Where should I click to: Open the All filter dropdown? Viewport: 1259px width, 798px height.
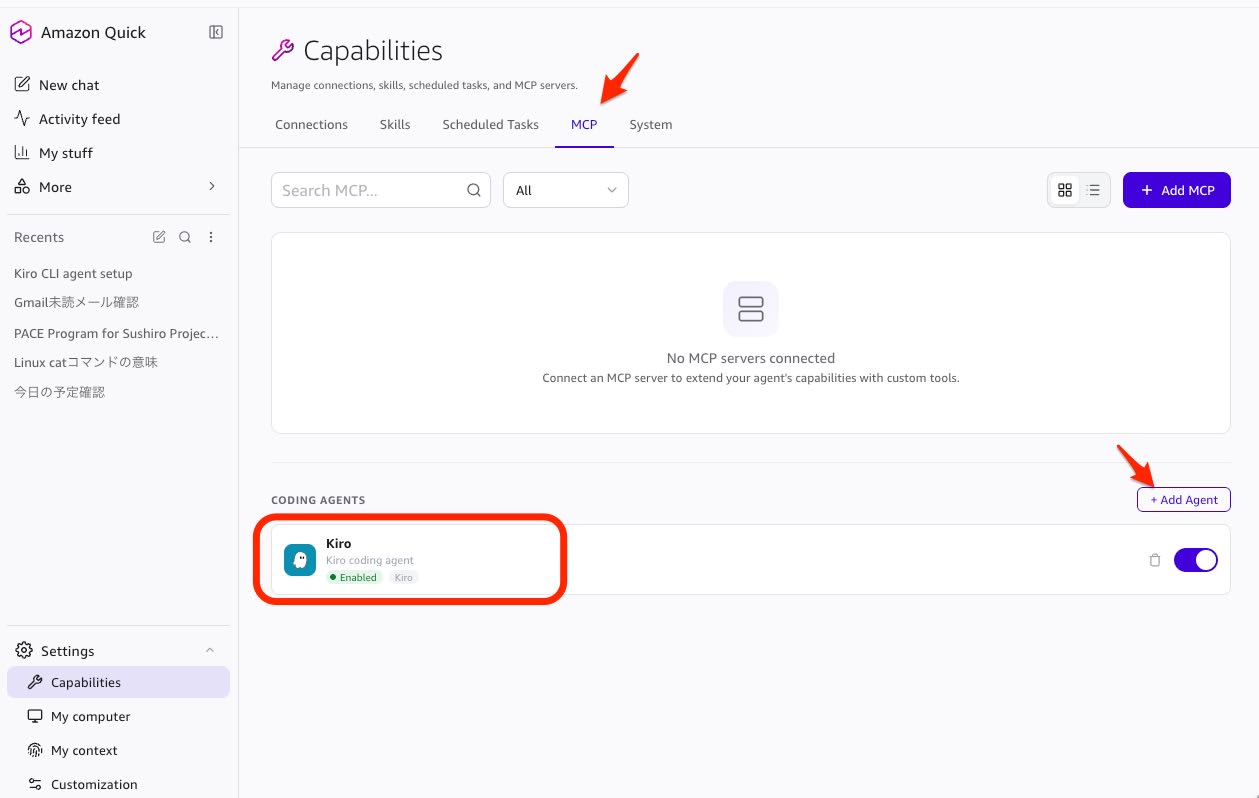[x=565, y=190]
